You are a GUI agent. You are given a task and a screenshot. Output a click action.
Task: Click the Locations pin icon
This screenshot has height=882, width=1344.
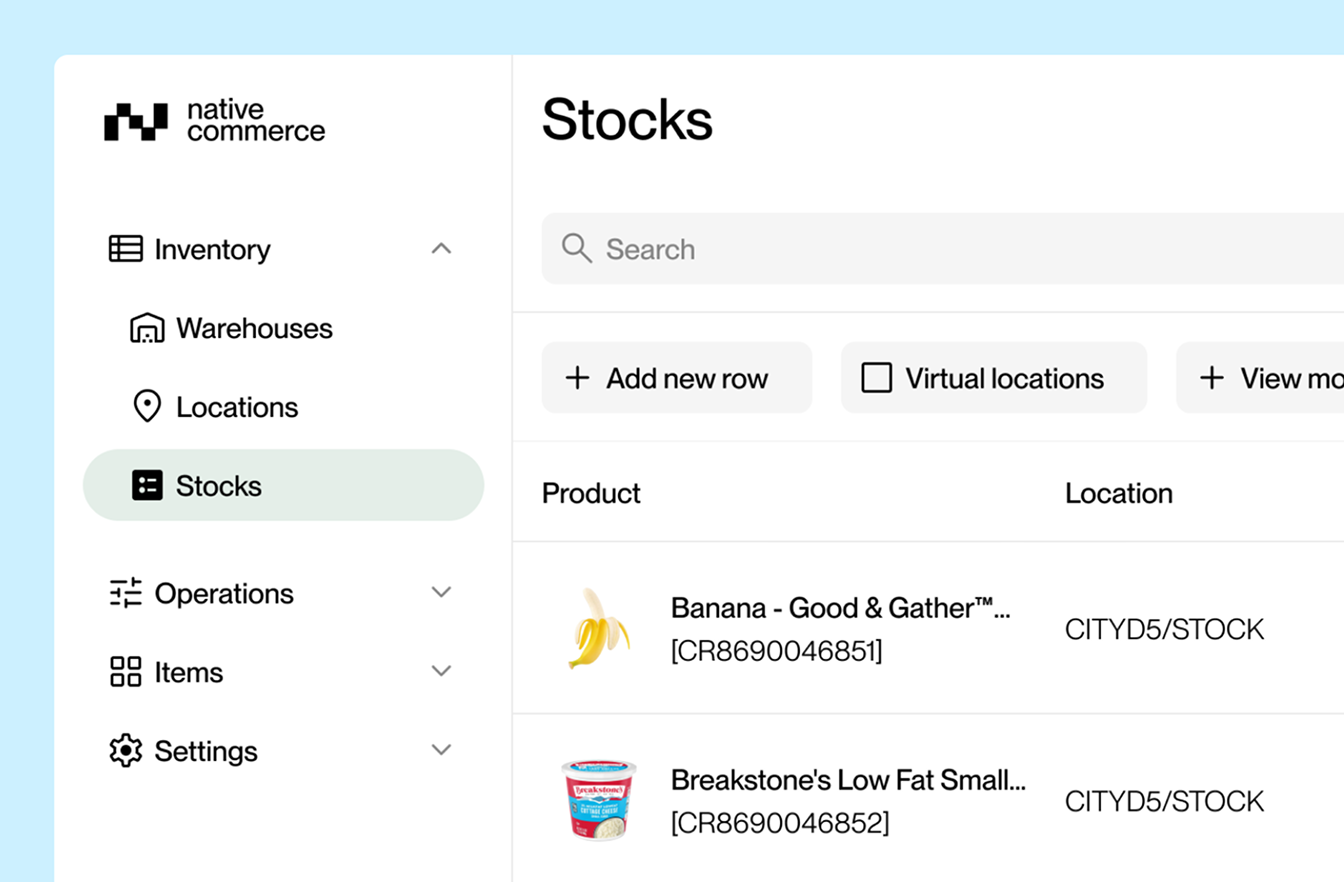click(x=147, y=407)
